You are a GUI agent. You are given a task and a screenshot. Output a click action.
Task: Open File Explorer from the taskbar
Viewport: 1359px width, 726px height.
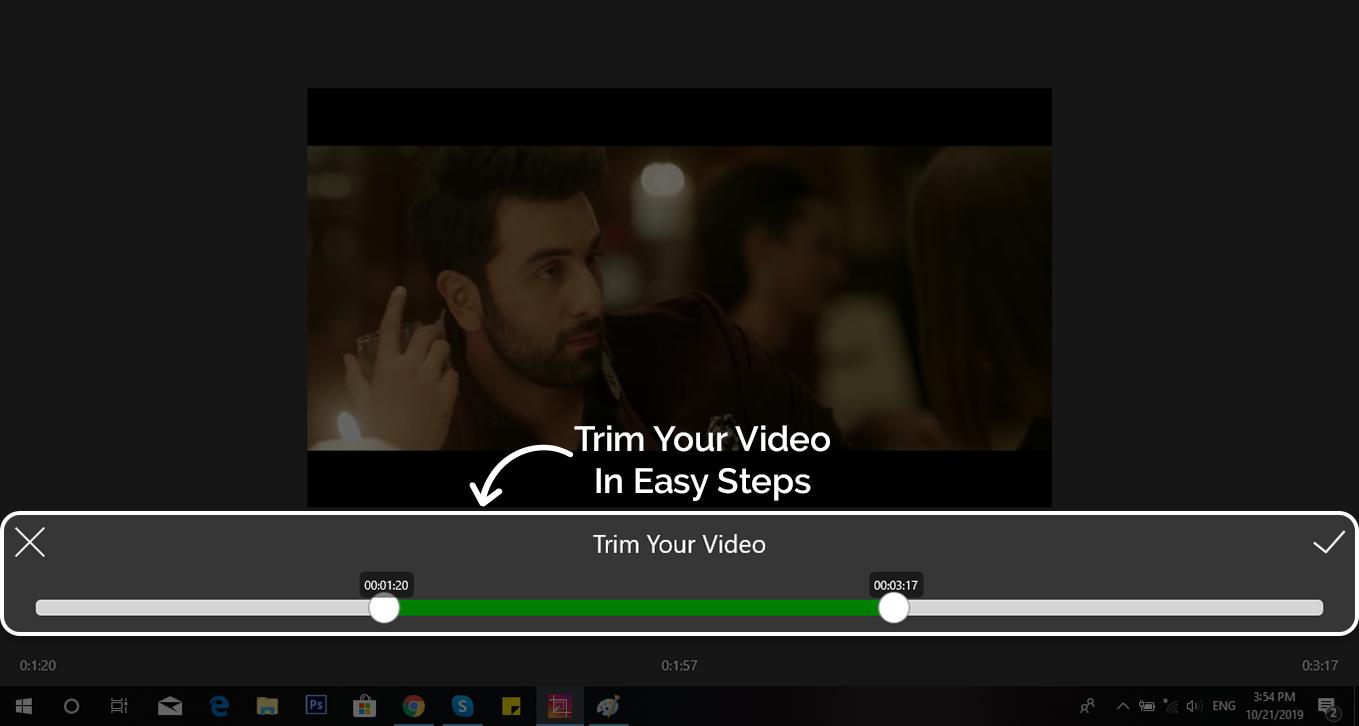coord(267,706)
